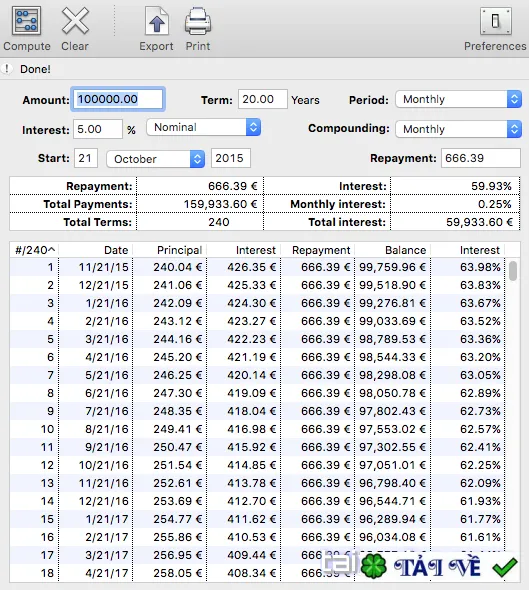Sort by the #/240 column header
529x590 pixels.
[34, 250]
